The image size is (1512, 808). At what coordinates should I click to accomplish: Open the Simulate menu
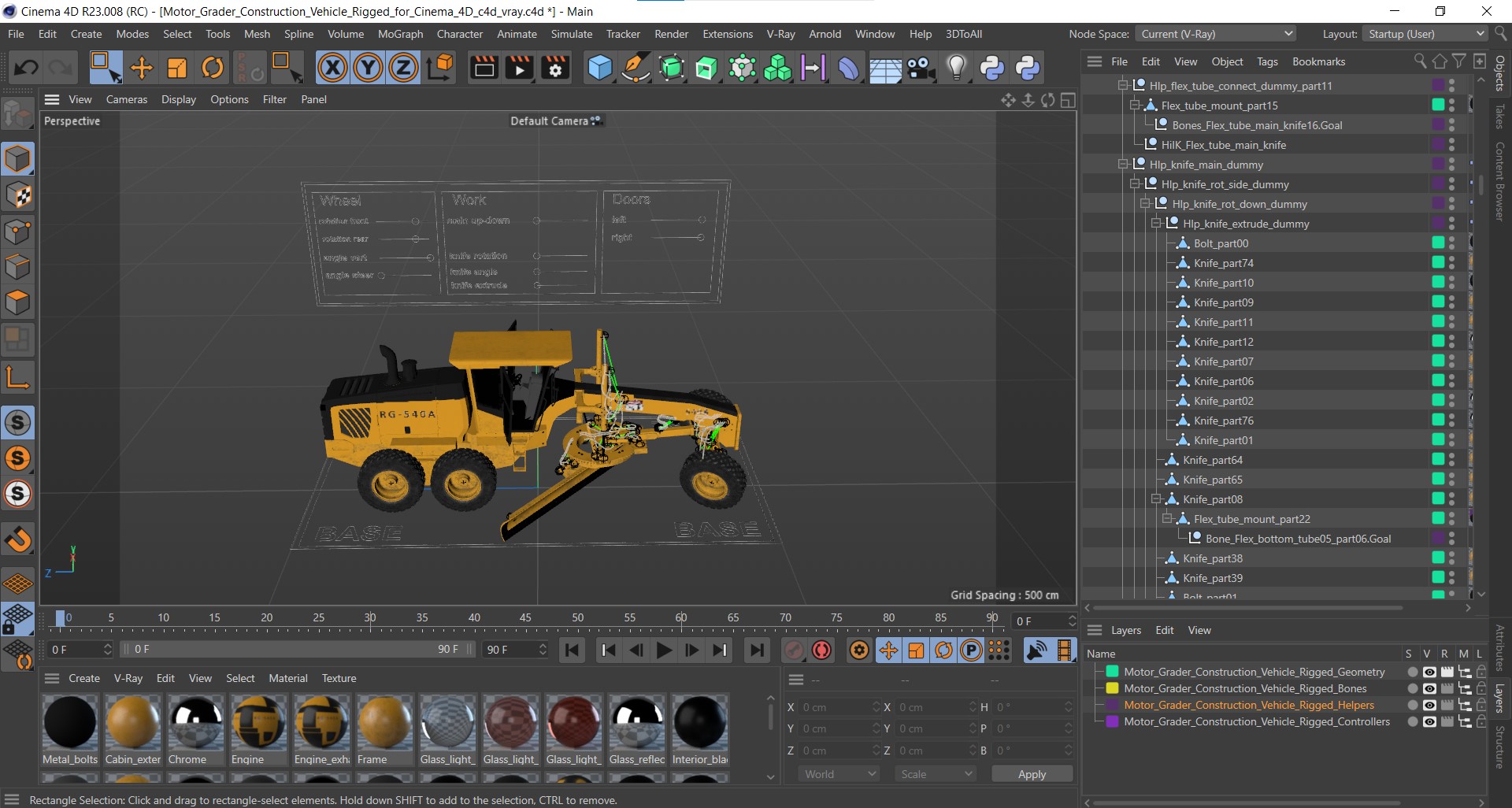(572, 34)
